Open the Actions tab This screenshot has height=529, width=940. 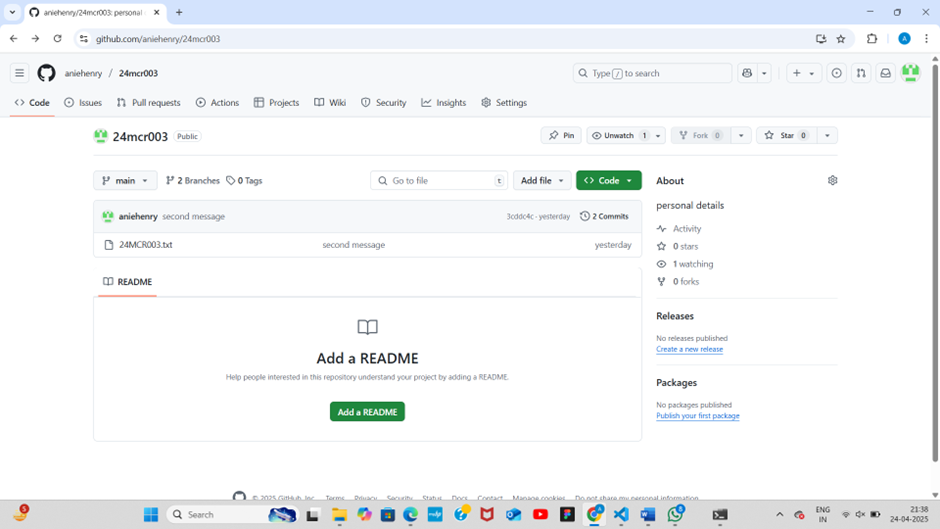(217, 103)
